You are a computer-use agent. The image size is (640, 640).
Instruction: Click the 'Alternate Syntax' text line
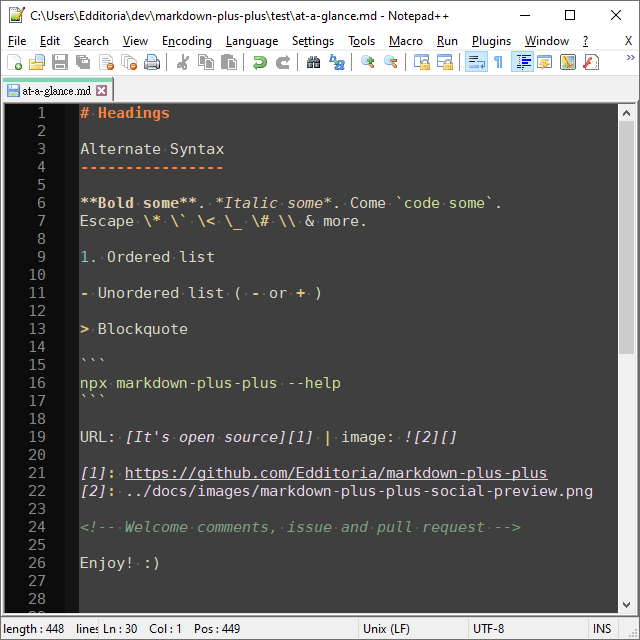click(152, 149)
